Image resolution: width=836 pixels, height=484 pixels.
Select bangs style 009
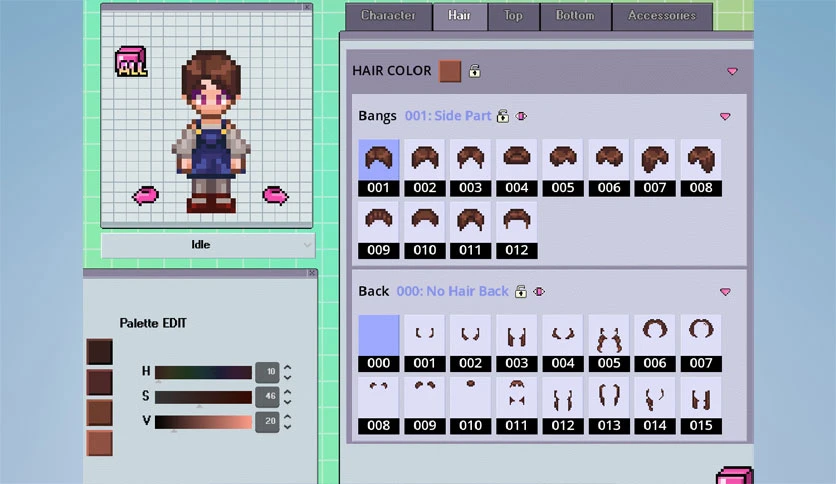379,230
